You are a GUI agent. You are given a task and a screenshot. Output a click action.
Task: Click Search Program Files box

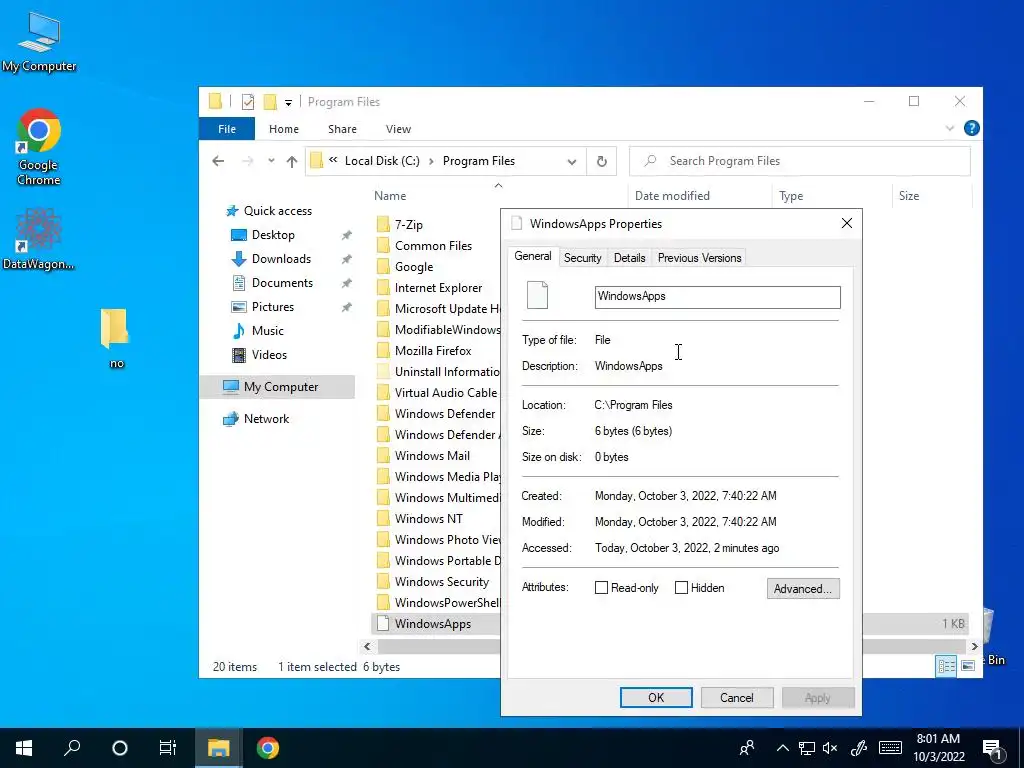point(799,161)
